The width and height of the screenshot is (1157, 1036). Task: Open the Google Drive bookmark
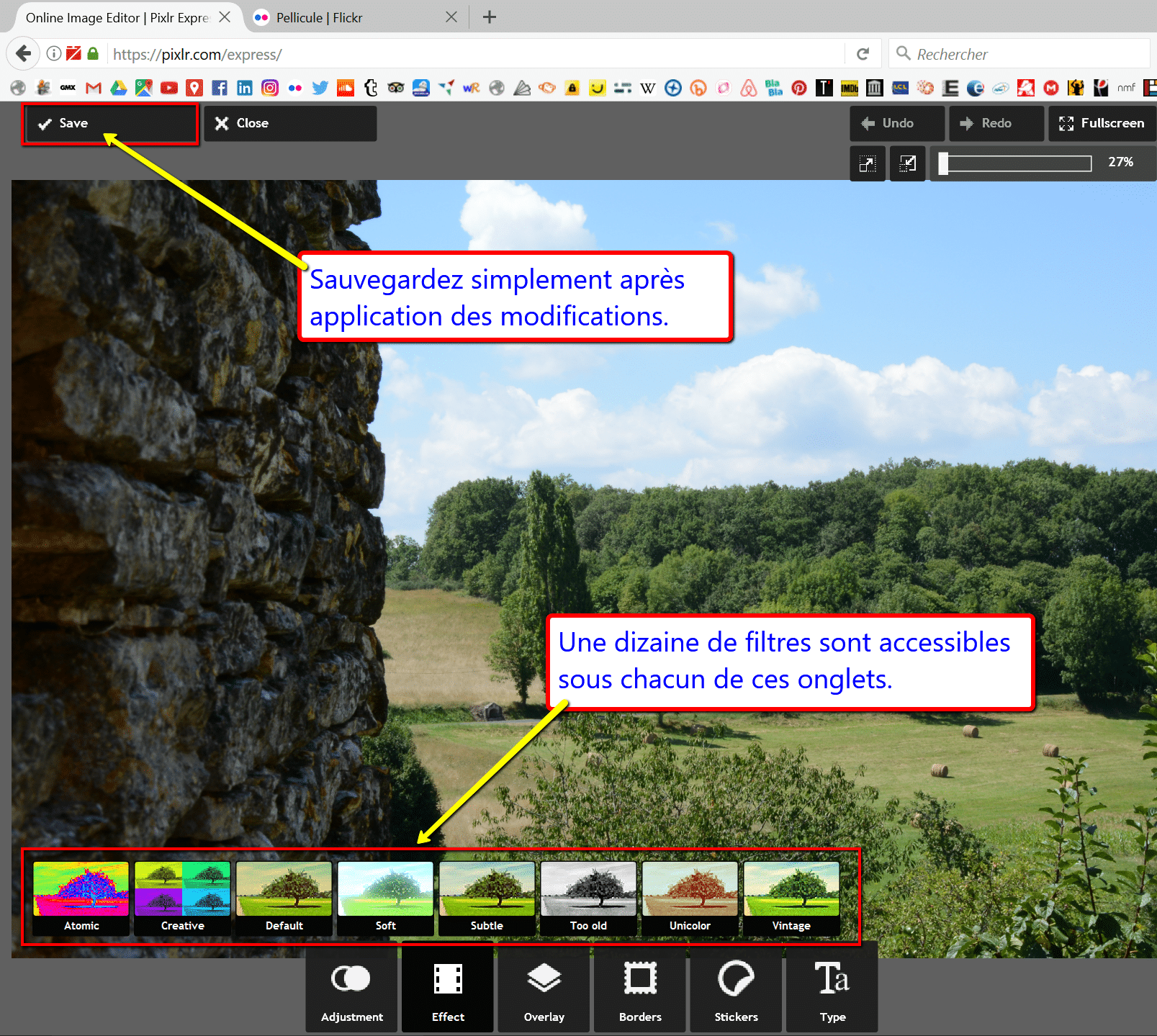coord(118,88)
